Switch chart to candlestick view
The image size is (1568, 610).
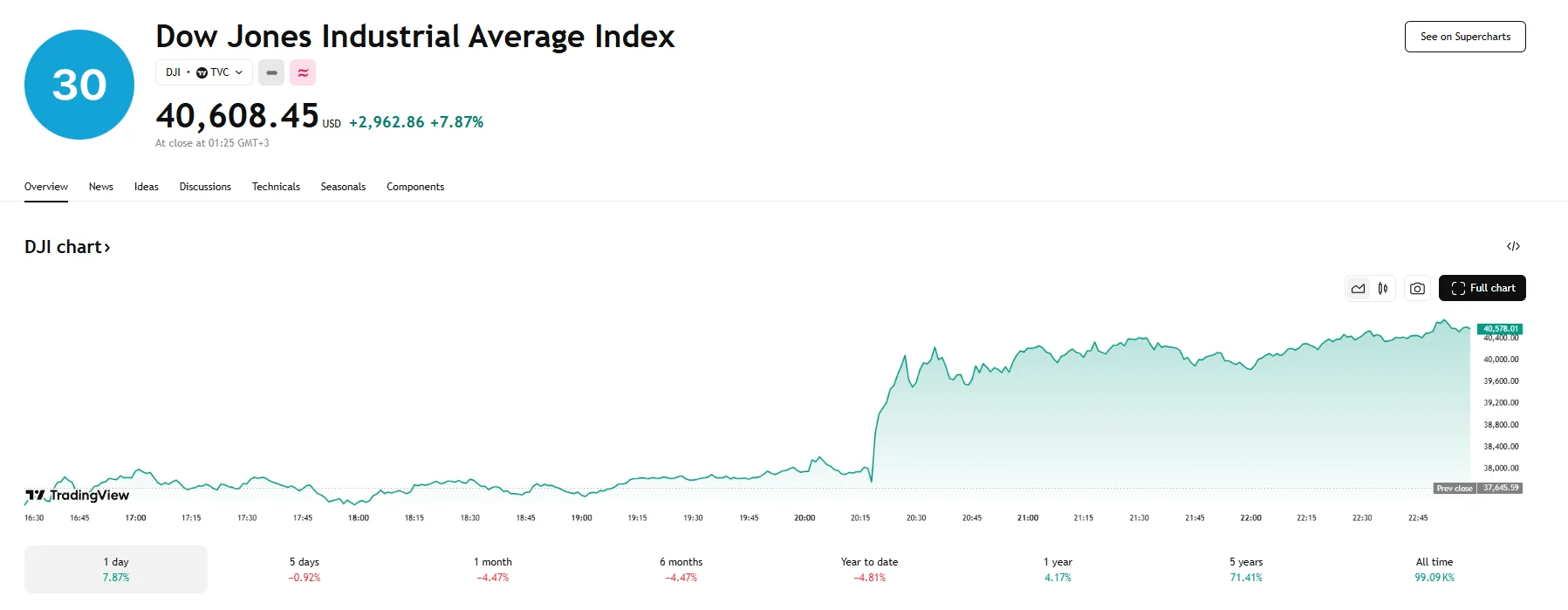[x=1384, y=288]
